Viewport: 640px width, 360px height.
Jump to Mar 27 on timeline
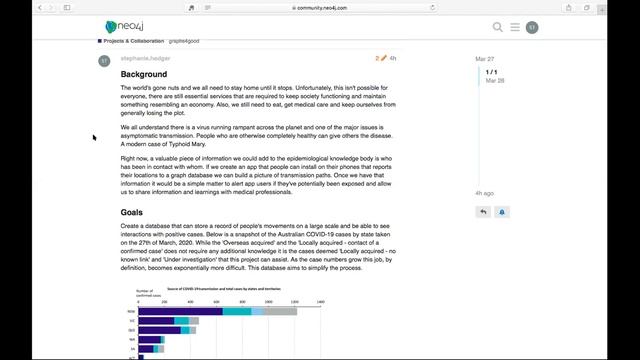(x=484, y=59)
